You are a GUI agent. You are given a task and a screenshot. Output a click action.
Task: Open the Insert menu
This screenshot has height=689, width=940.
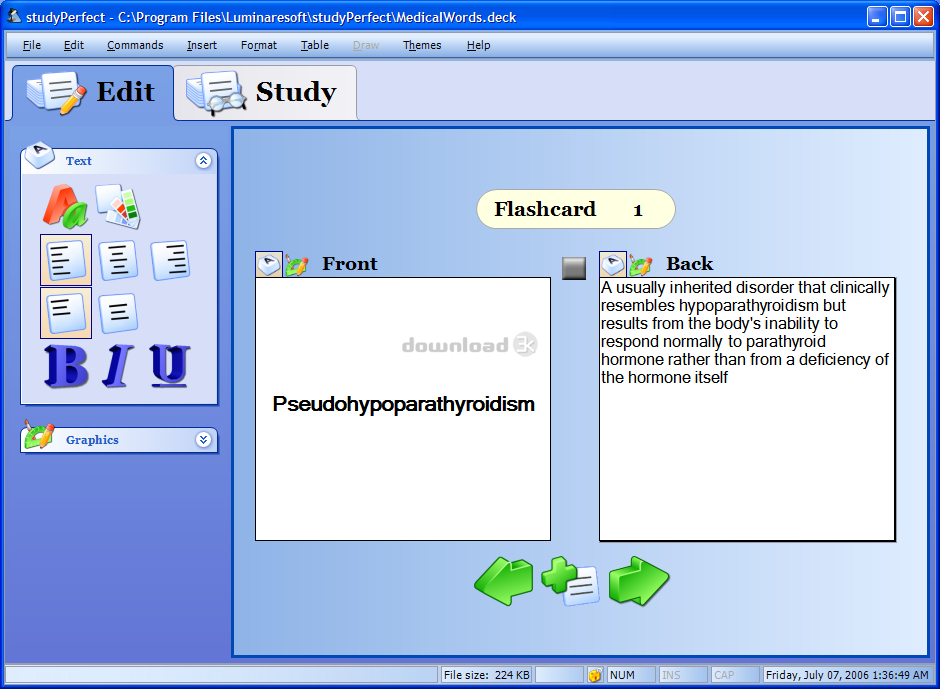[x=201, y=45]
